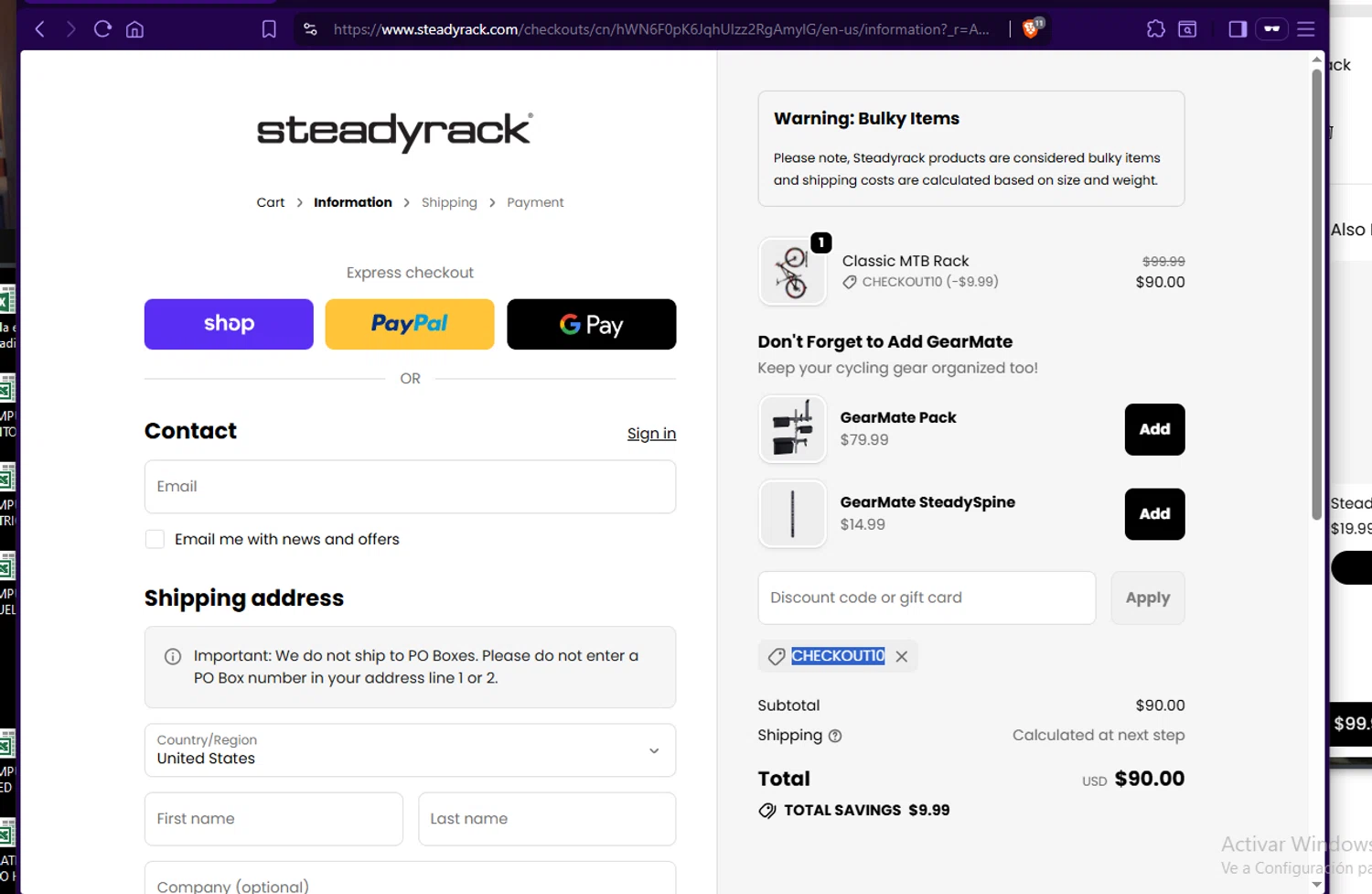The height and width of the screenshot is (894, 1372).
Task: Click the Shipping help question icon
Action: point(835,736)
